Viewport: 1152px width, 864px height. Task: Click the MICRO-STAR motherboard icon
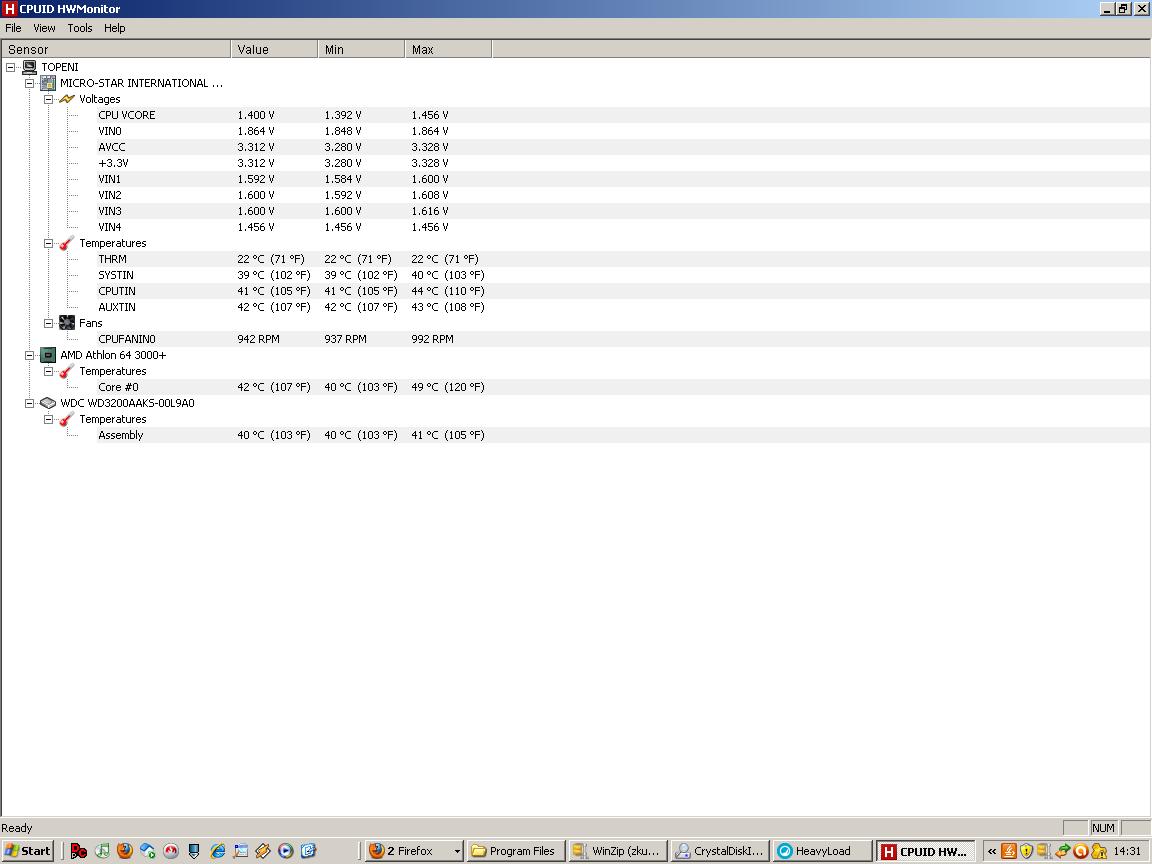[x=48, y=83]
